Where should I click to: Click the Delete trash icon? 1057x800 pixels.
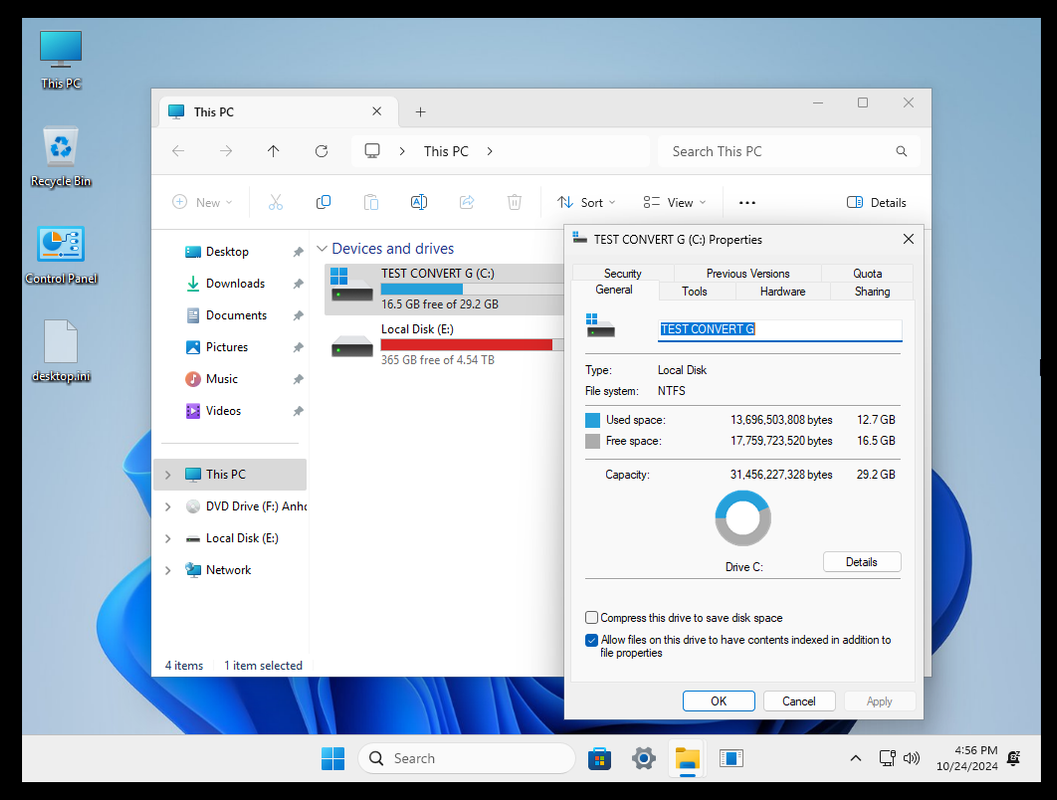[514, 202]
